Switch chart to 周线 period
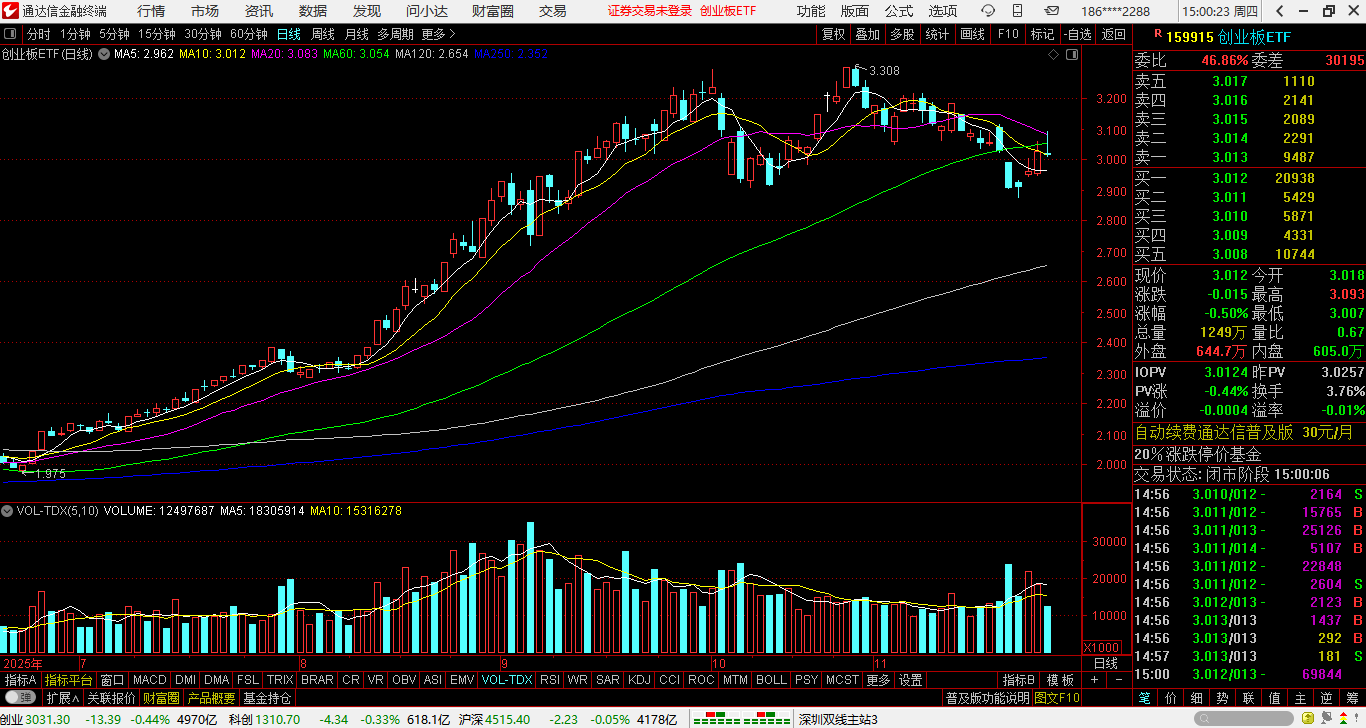The height and width of the screenshot is (728, 1366). 323,34
